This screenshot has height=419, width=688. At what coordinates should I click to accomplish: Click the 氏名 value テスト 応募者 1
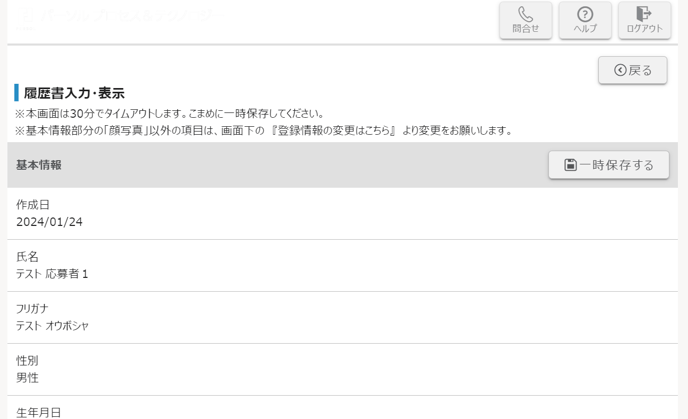tap(52, 274)
